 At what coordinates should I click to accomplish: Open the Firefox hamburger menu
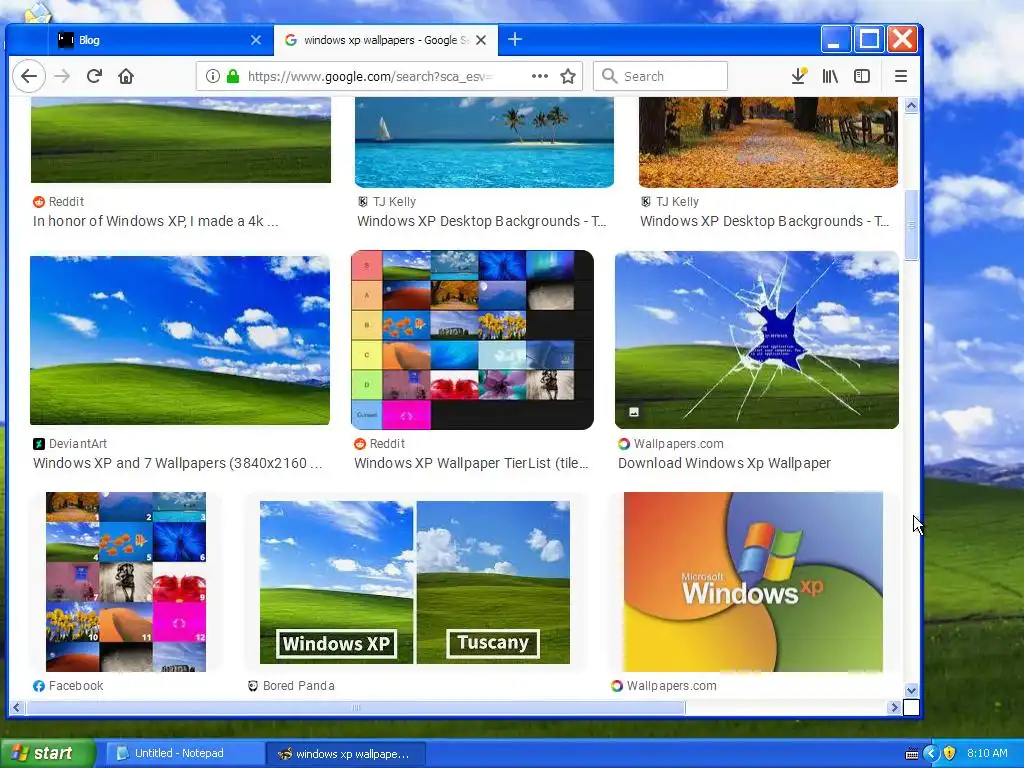point(901,76)
